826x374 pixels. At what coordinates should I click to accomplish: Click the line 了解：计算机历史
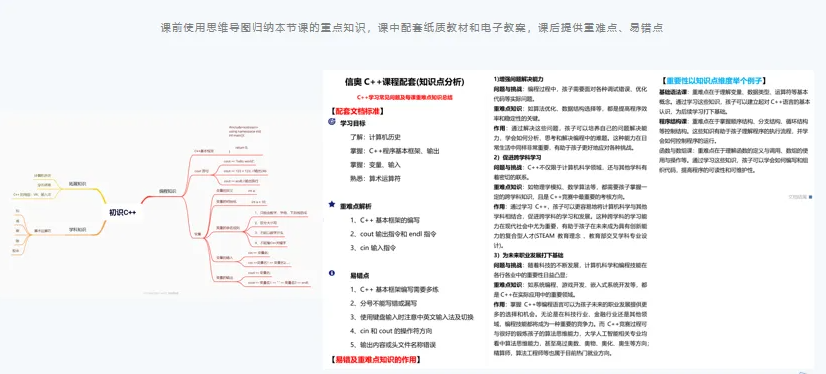coord(376,137)
